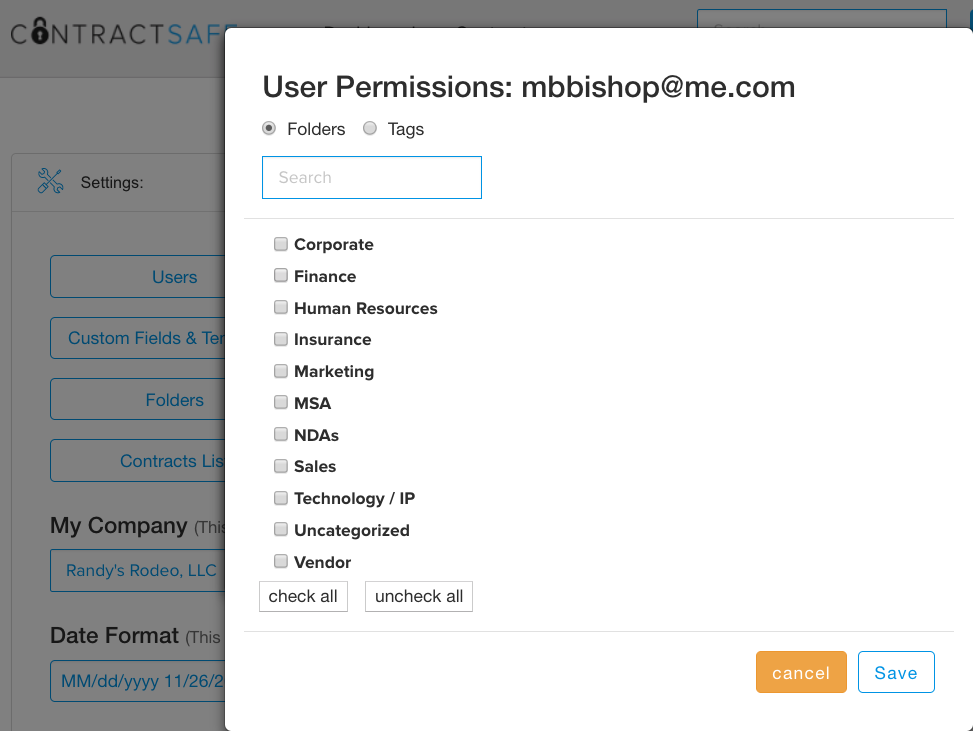Image resolution: width=973 pixels, height=731 pixels.
Task: Enable the Finance folder checkbox
Action: (x=281, y=276)
